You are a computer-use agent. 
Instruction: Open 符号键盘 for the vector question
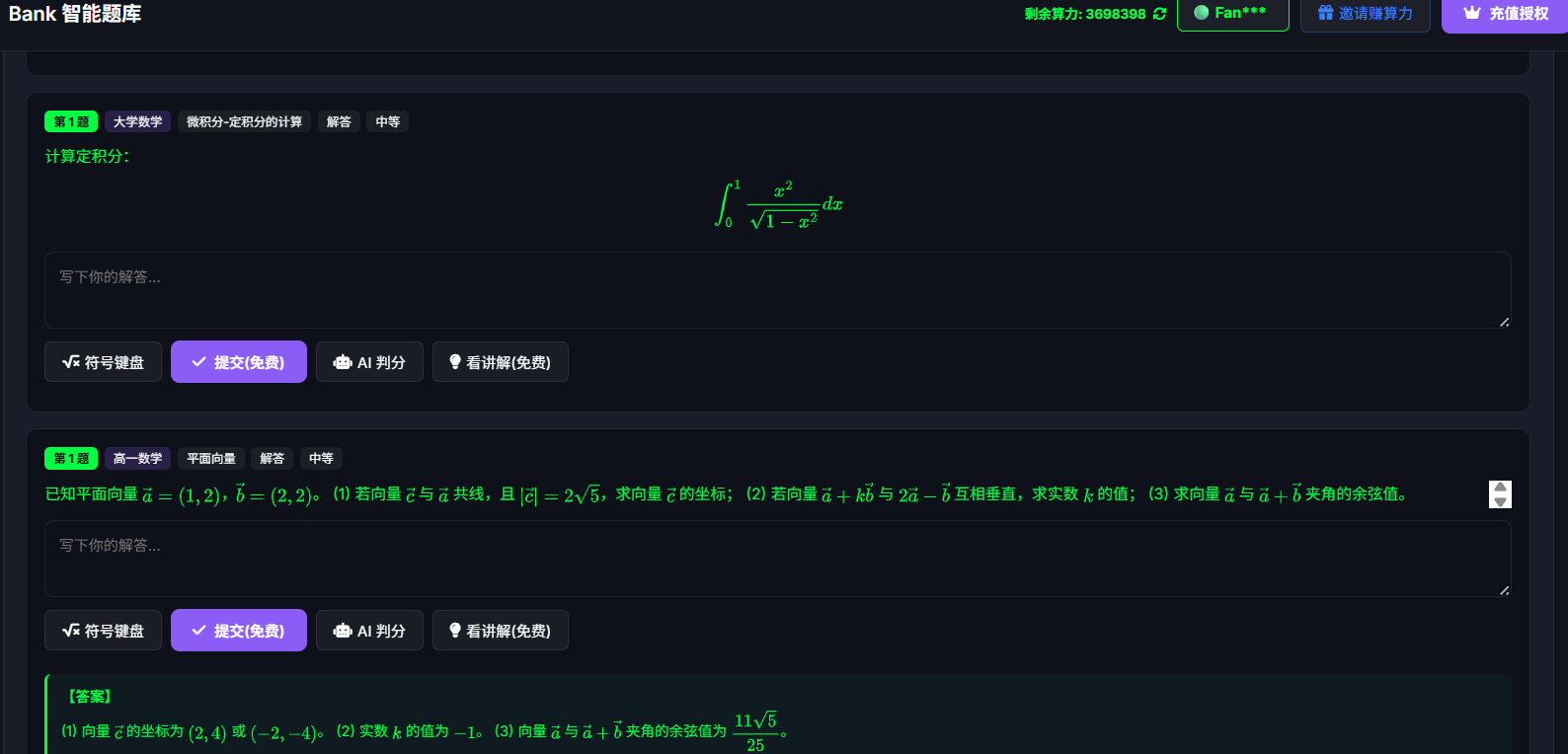click(x=103, y=631)
